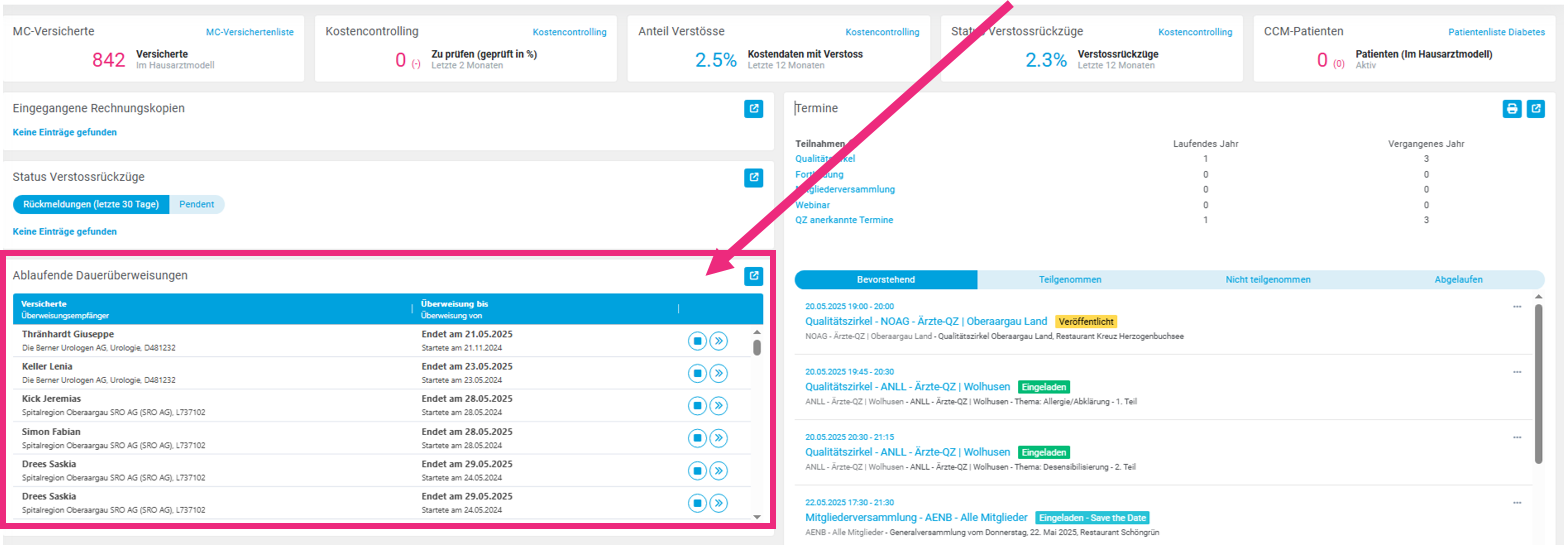Open Eingegangene Rechnungskopien in new window
Image resolution: width=1564 pixels, height=545 pixels.
click(753, 109)
